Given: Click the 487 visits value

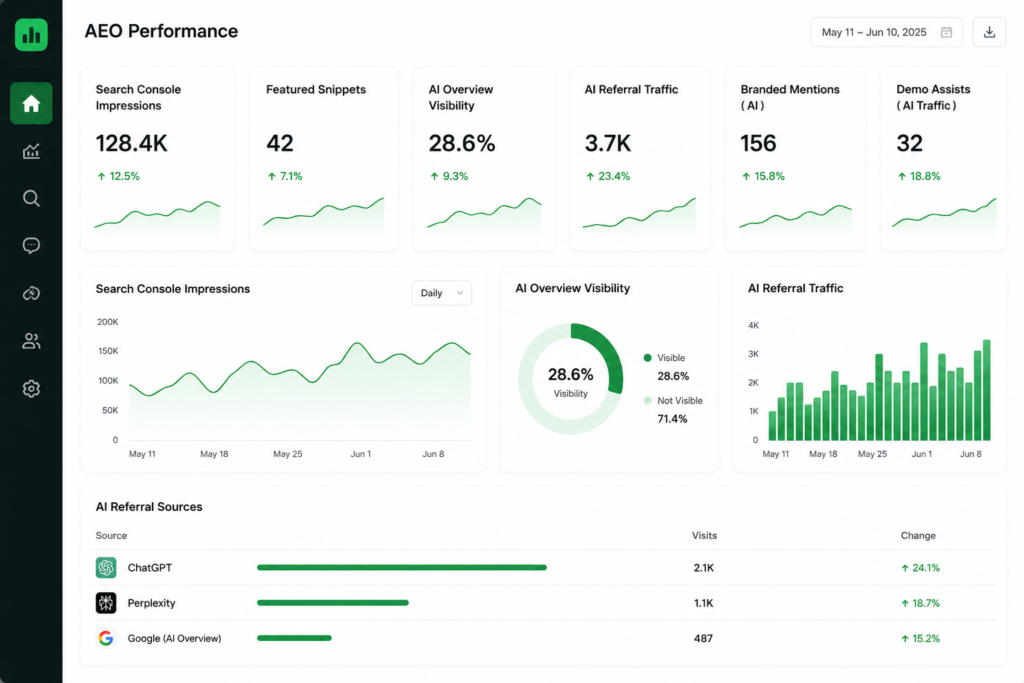Looking at the screenshot, I should point(703,638).
